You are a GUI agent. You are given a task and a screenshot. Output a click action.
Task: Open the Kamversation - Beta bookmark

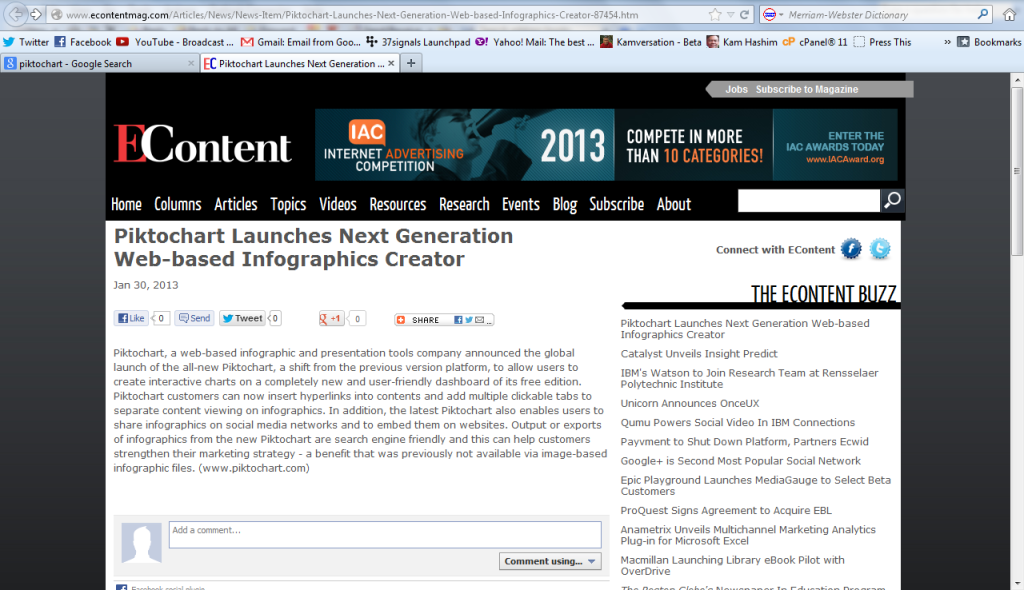pyautogui.click(x=650, y=42)
